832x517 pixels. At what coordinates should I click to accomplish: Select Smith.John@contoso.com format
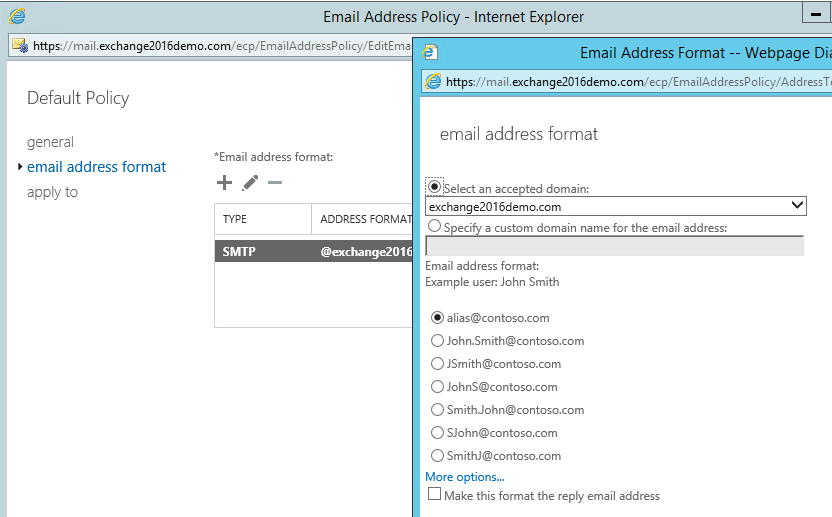click(437, 410)
